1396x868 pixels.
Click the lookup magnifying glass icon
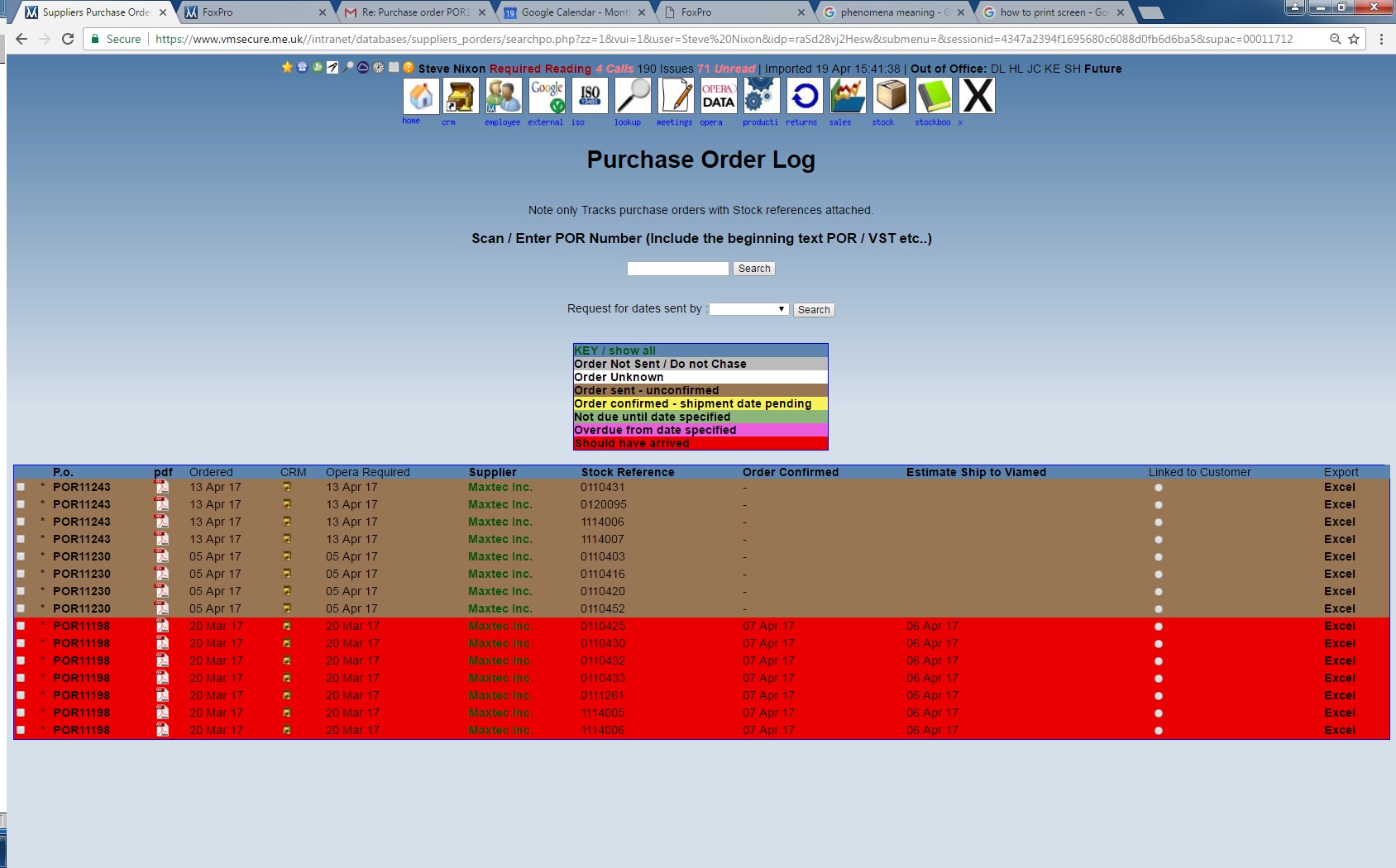[x=633, y=97]
